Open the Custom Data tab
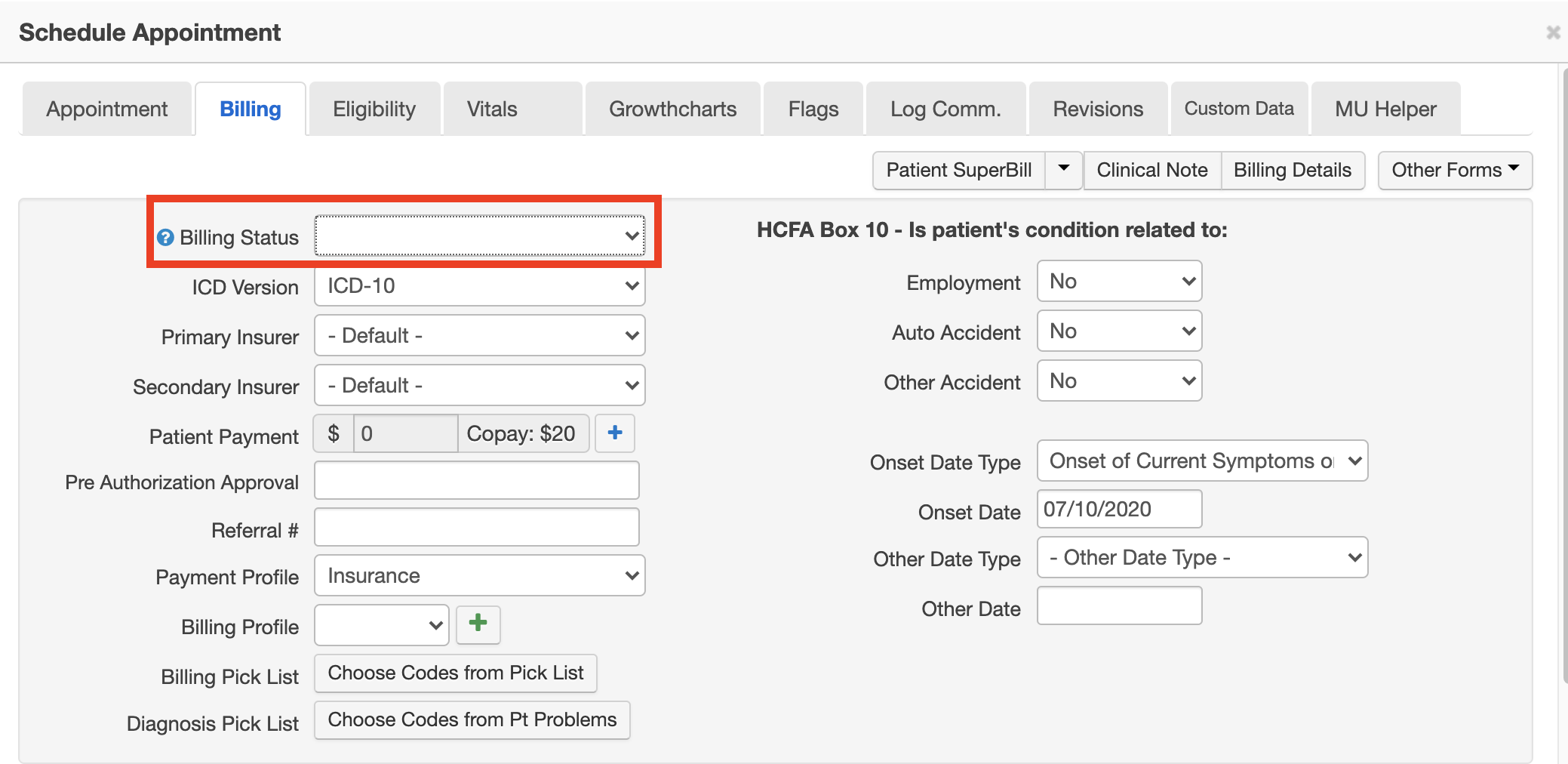Screen dimensions: 1568x764 pos(1239,109)
